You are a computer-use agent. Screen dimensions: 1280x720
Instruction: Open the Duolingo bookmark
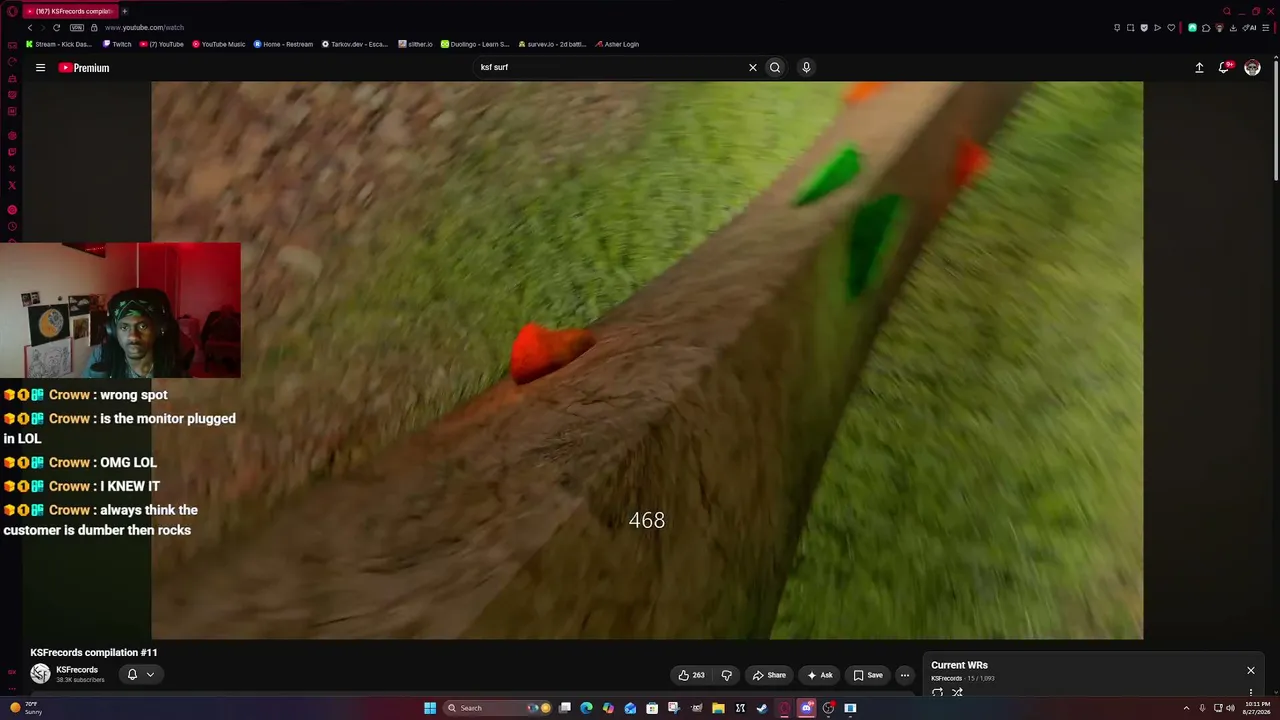point(475,44)
